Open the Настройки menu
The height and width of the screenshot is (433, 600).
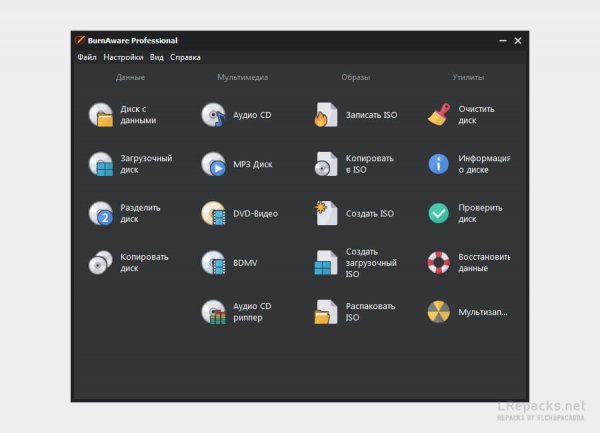(x=123, y=57)
